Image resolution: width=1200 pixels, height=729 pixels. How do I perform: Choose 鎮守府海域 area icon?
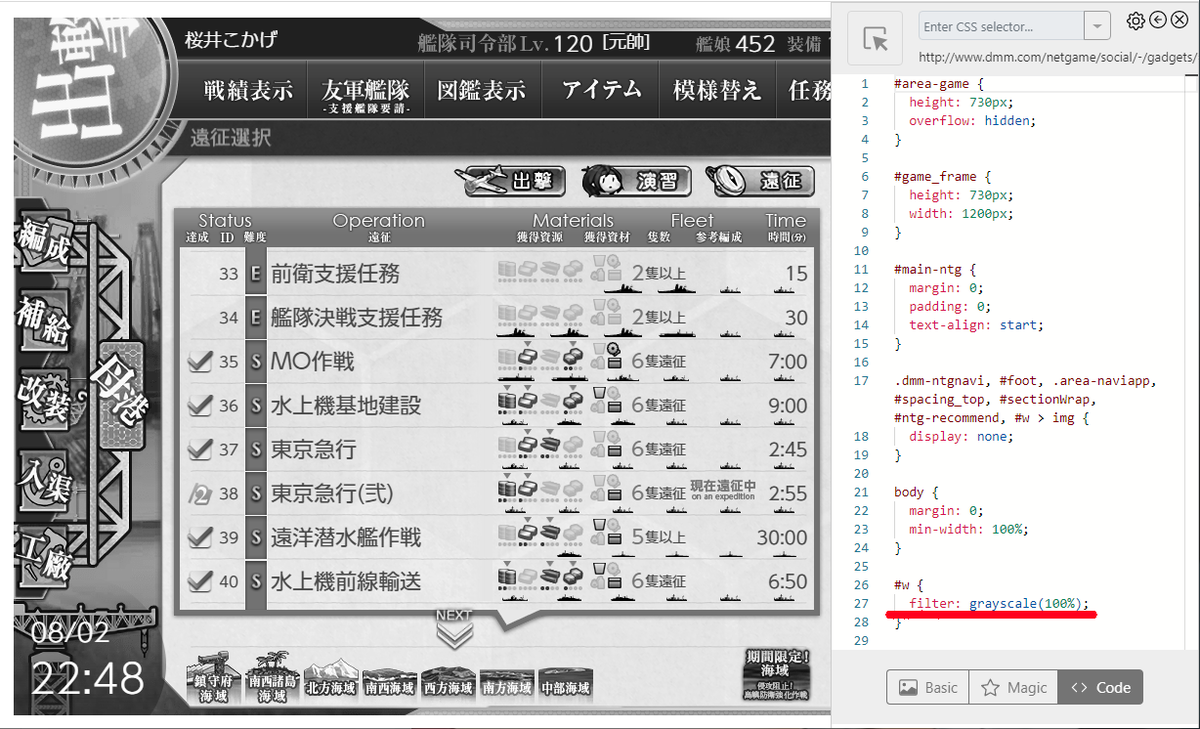[213, 676]
